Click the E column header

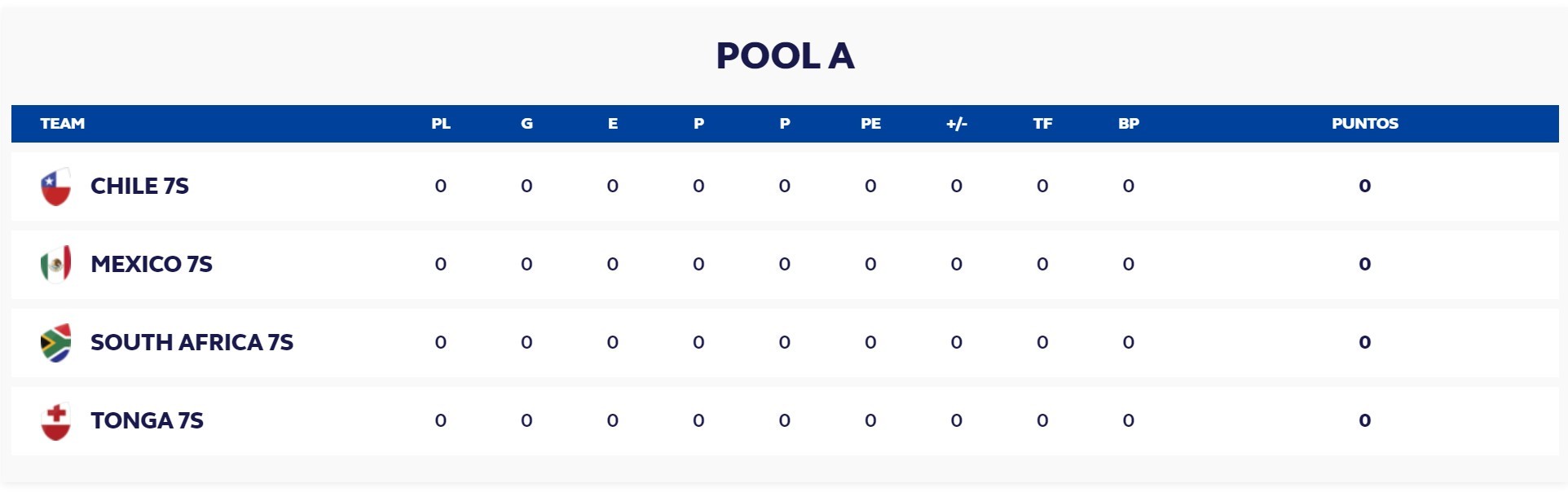613,124
